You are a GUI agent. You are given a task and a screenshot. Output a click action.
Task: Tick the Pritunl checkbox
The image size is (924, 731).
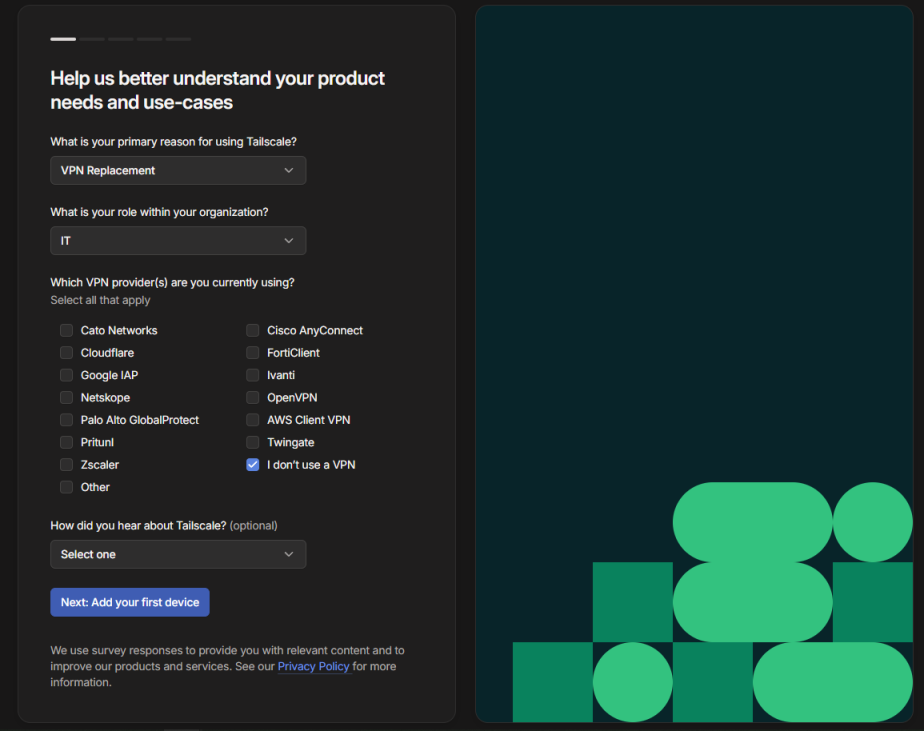pyautogui.click(x=66, y=442)
